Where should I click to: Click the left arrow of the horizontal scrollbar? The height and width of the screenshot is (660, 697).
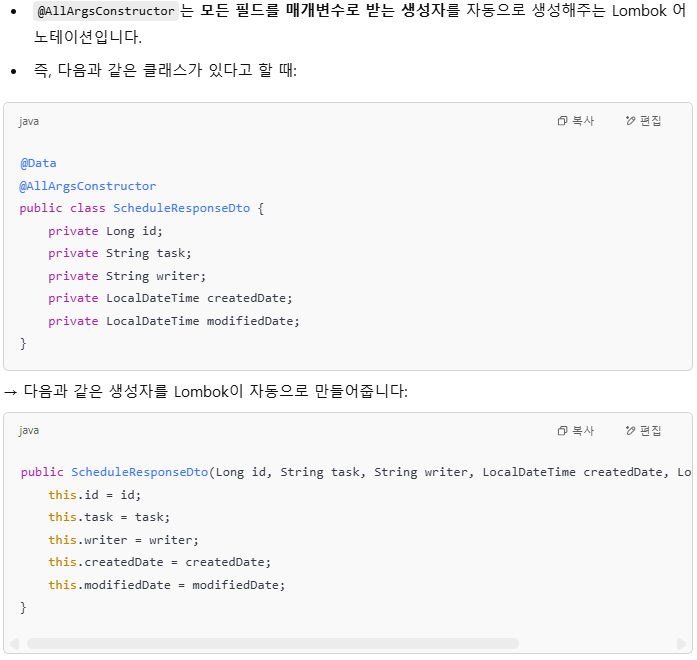[x=14, y=644]
